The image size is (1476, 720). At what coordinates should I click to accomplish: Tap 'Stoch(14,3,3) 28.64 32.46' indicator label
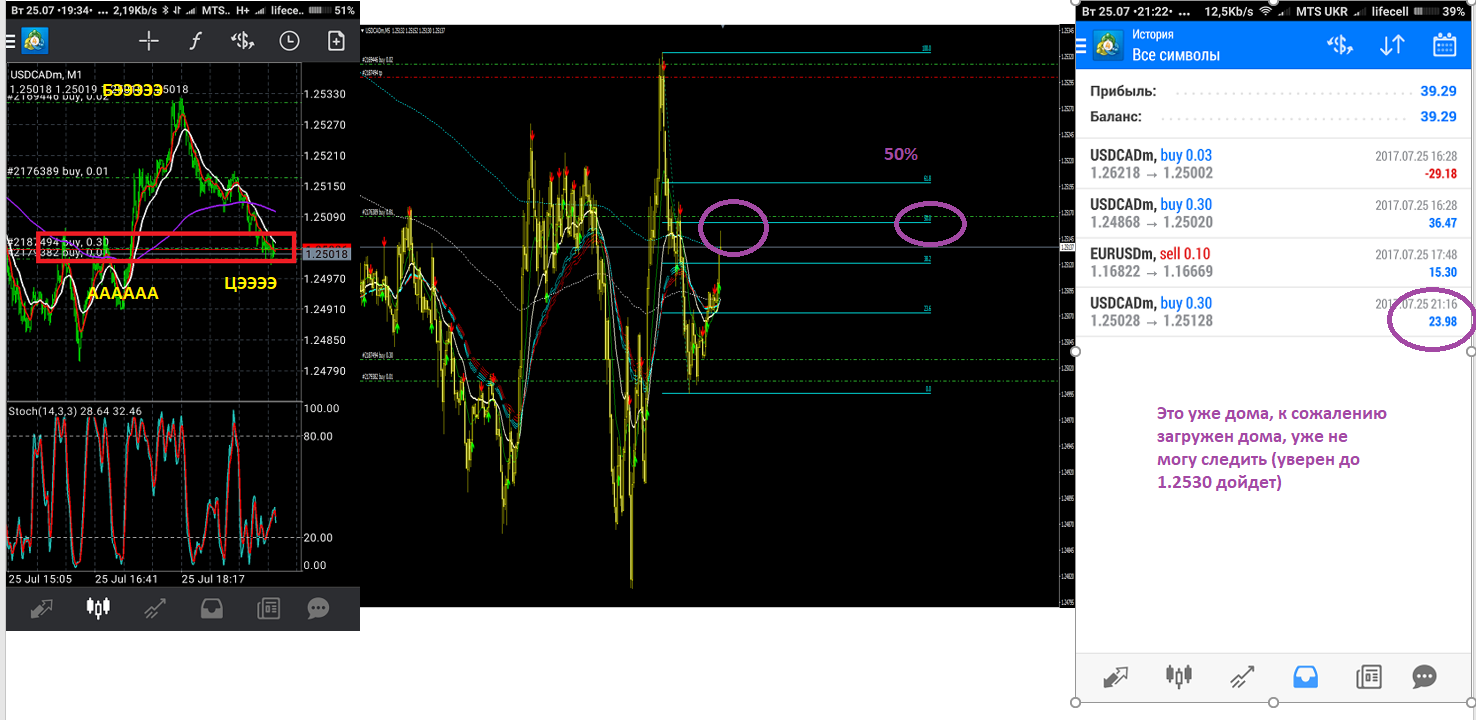point(75,411)
